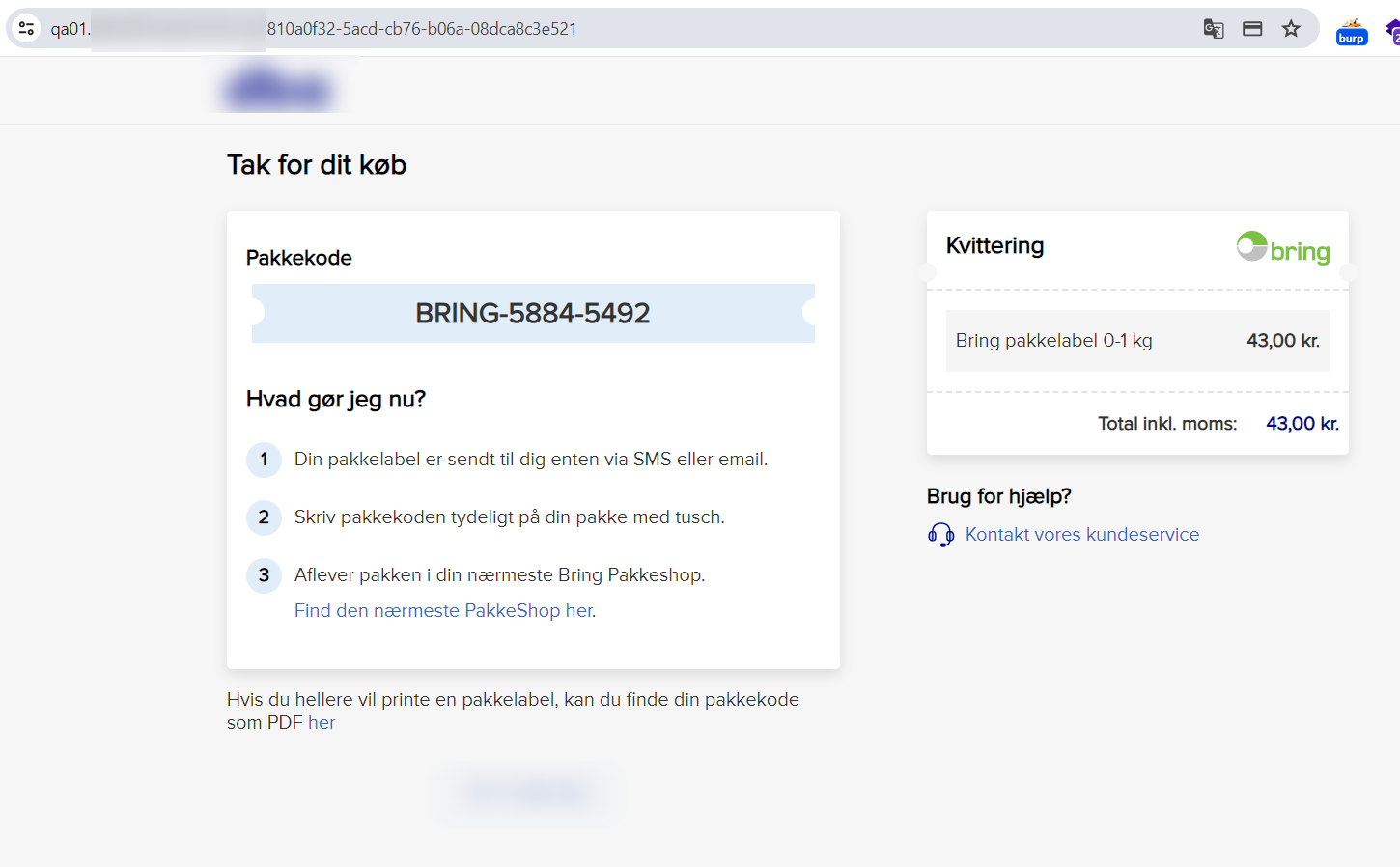Click step 3 number badge

[264, 575]
